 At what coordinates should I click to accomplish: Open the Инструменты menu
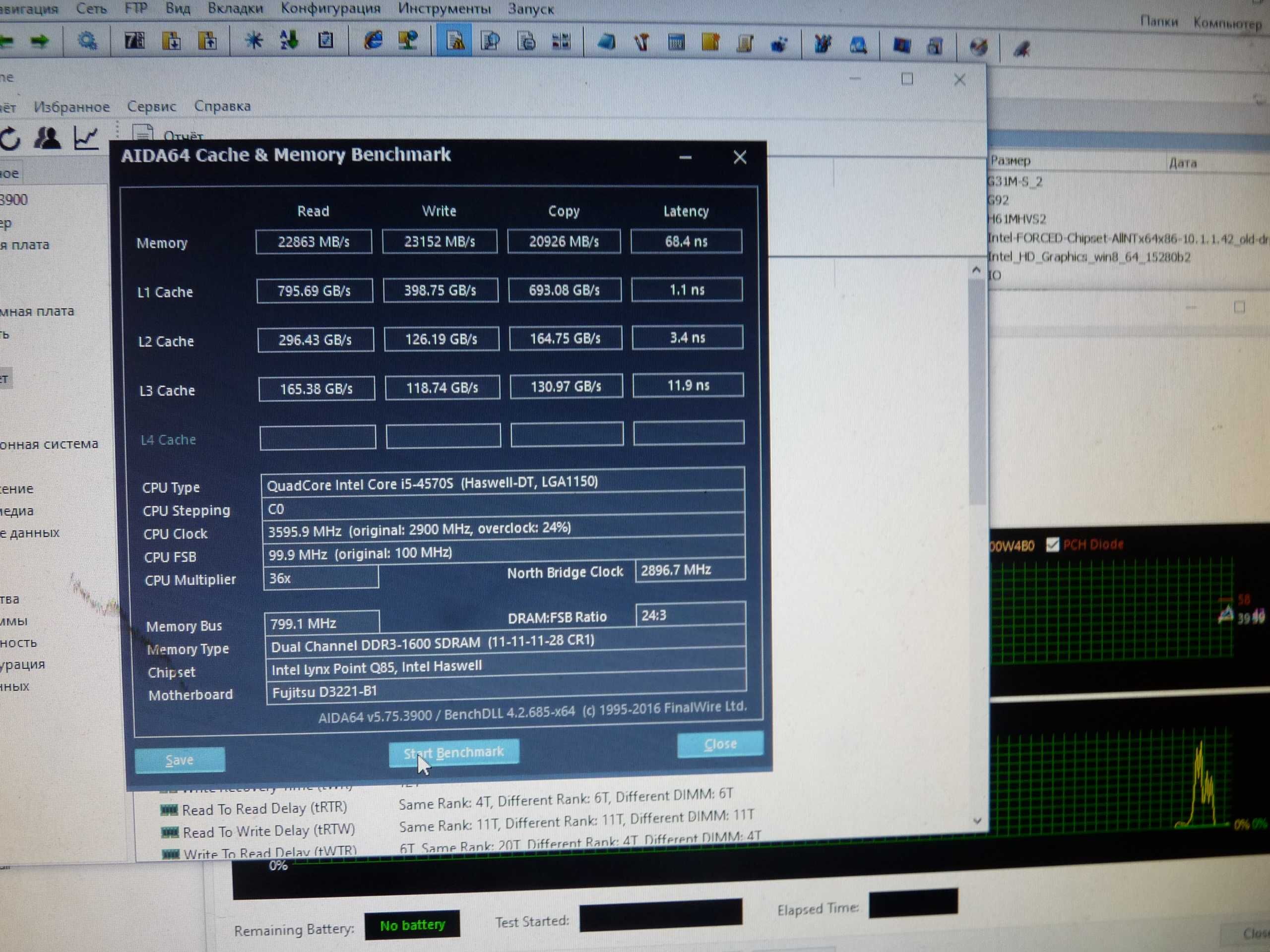[x=444, y=8]
